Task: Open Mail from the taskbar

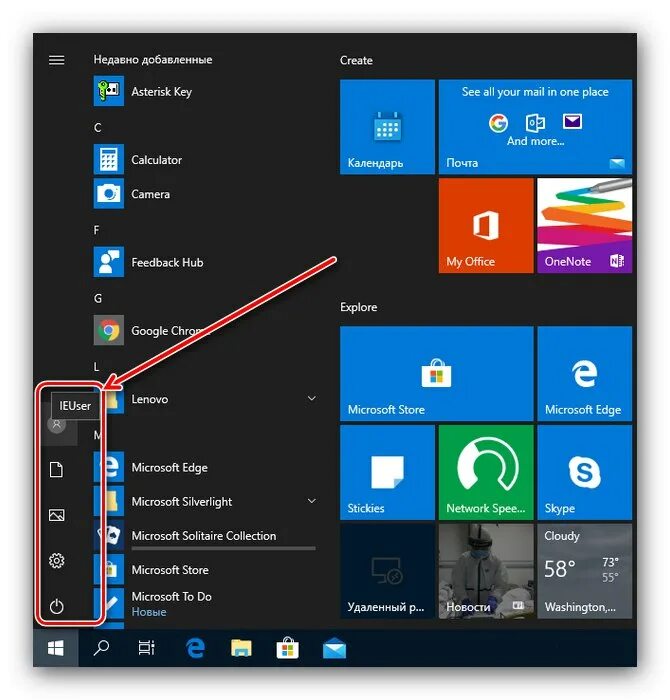Action: 334,649
